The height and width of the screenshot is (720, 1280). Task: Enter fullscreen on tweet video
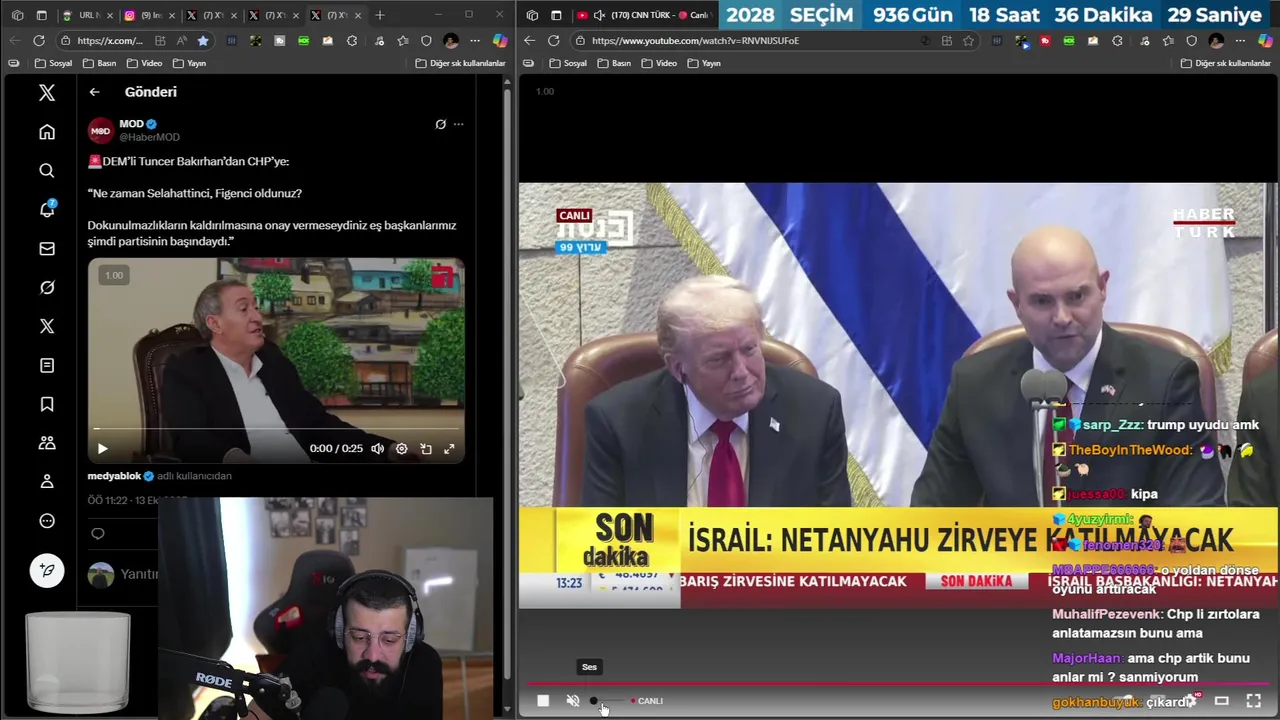click(x=449, y=449)
